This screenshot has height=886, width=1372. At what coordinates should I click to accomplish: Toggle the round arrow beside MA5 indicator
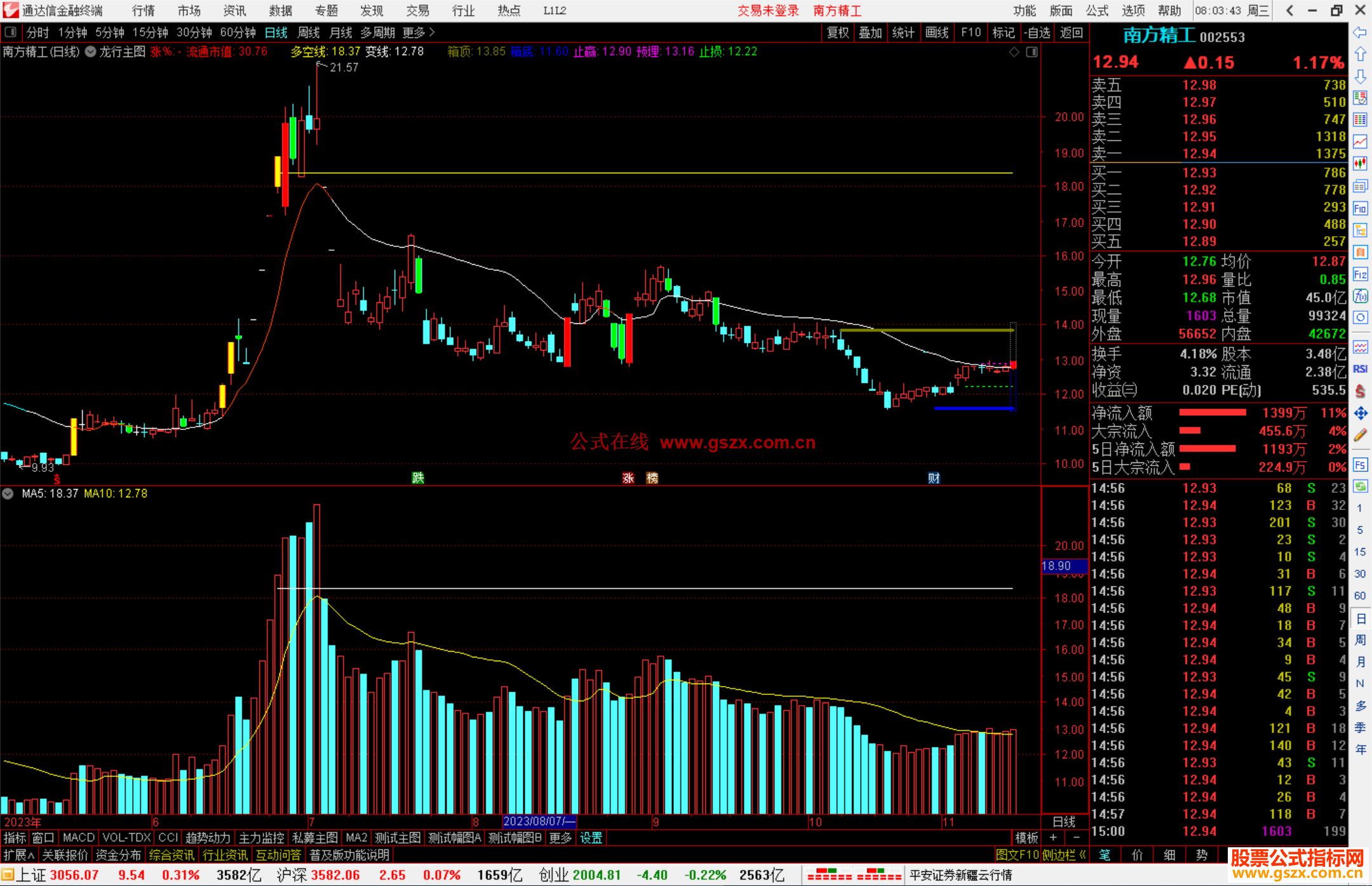[8, 493]
